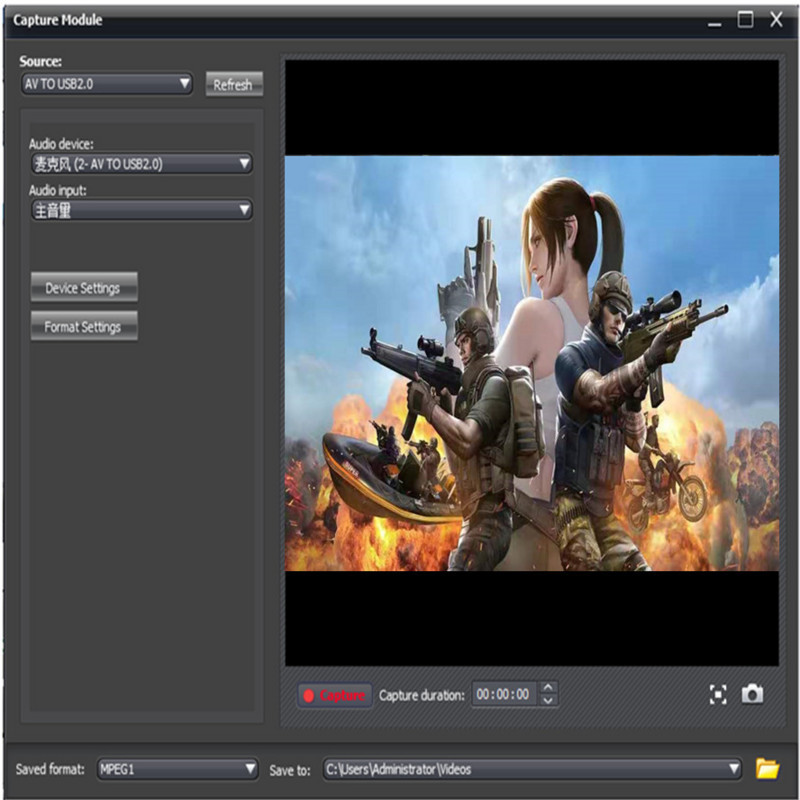Expand the Audio device dropdown
800x800 pixels.
(x=140, y=164)
